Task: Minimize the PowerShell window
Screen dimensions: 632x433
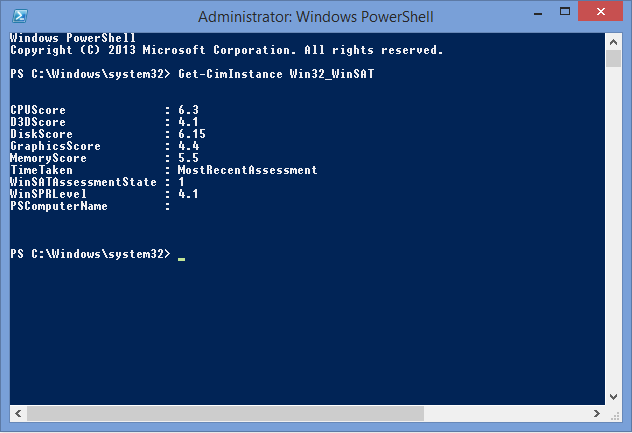Action: 538,13
